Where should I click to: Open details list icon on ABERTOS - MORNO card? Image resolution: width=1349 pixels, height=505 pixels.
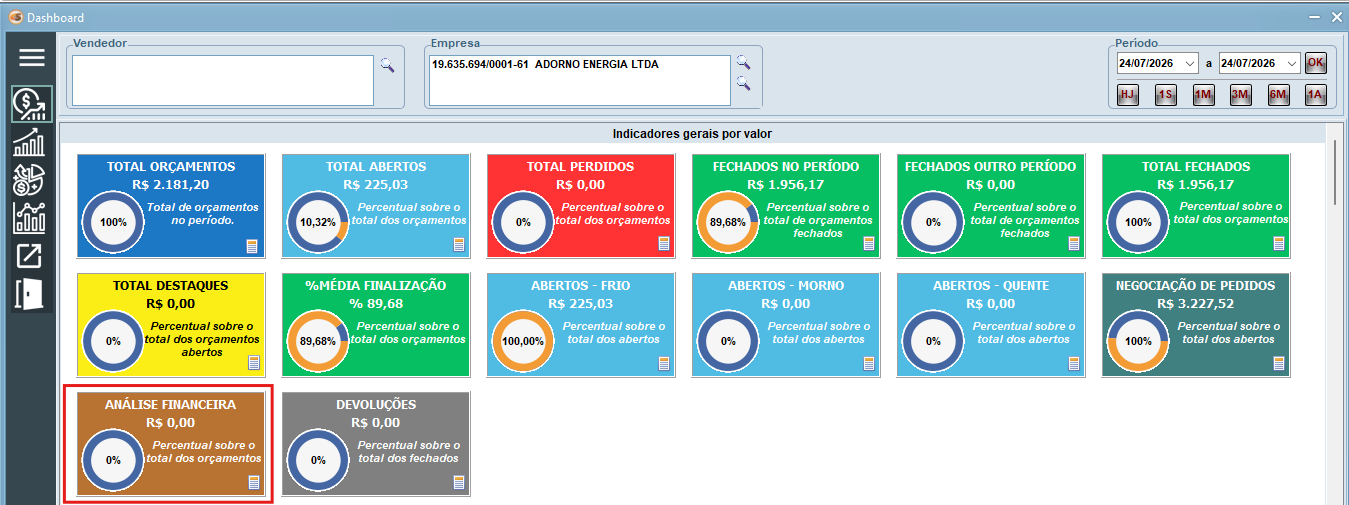(869, 363)
